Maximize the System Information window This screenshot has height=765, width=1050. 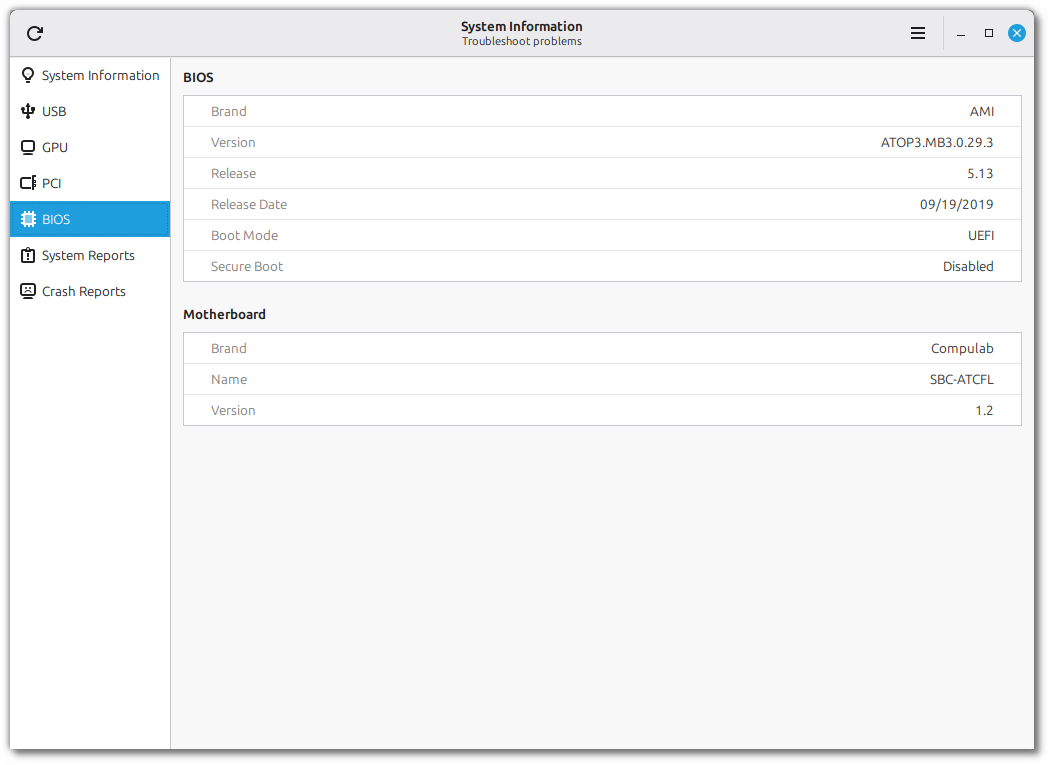(989, 33)
